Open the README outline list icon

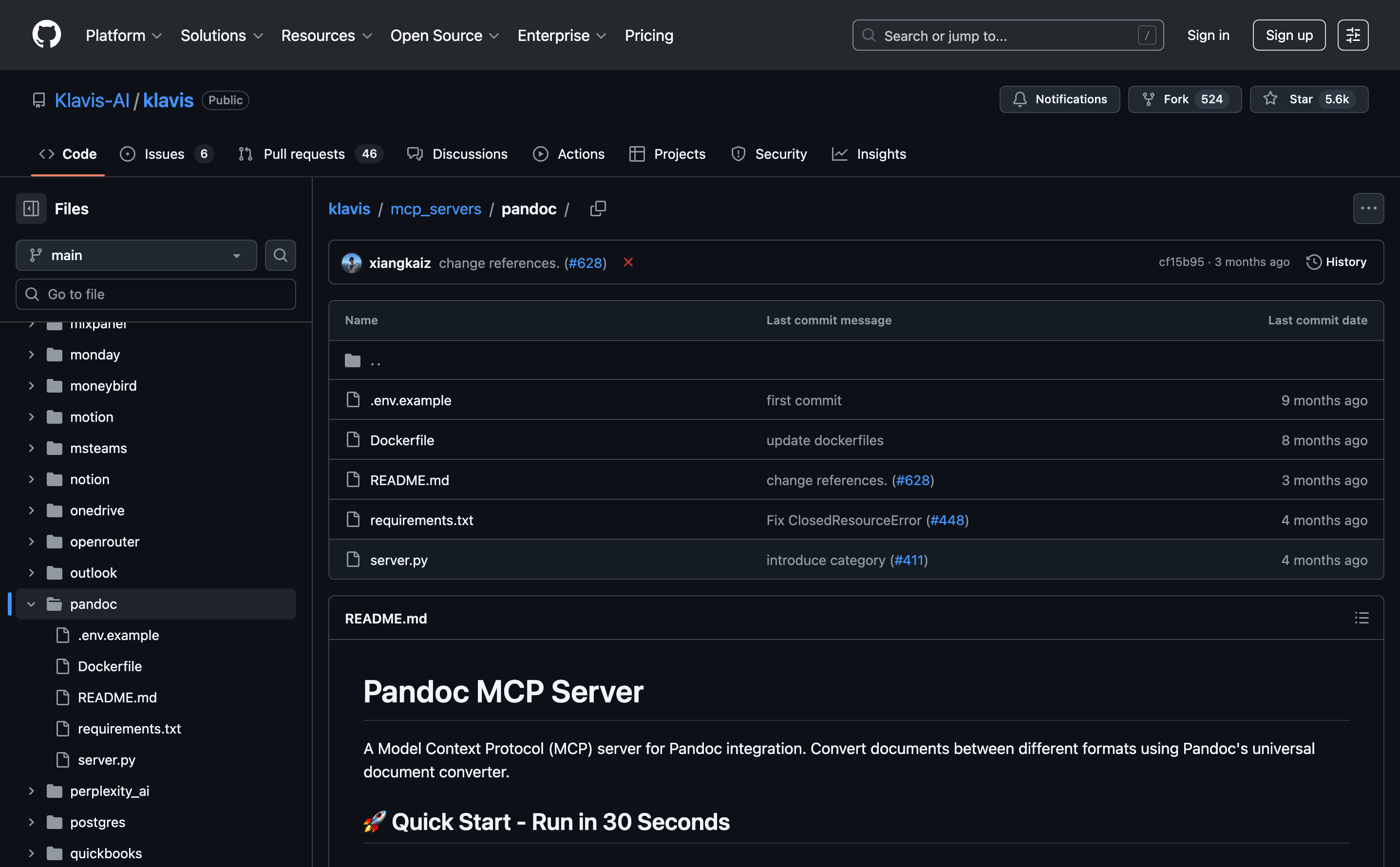1362,618
